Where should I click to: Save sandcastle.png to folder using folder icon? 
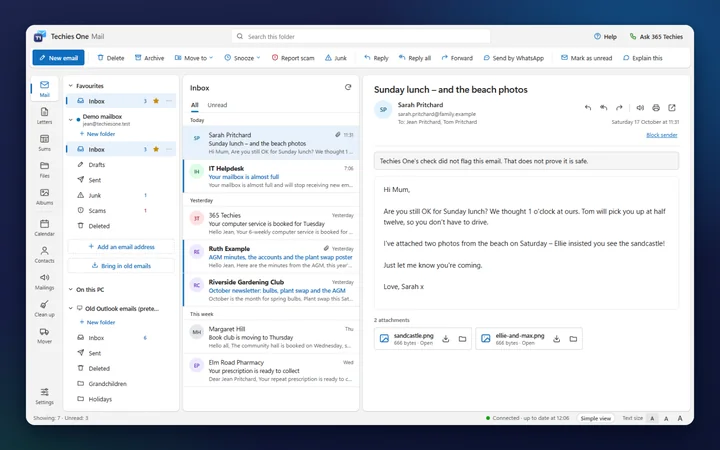pos(462,339)
